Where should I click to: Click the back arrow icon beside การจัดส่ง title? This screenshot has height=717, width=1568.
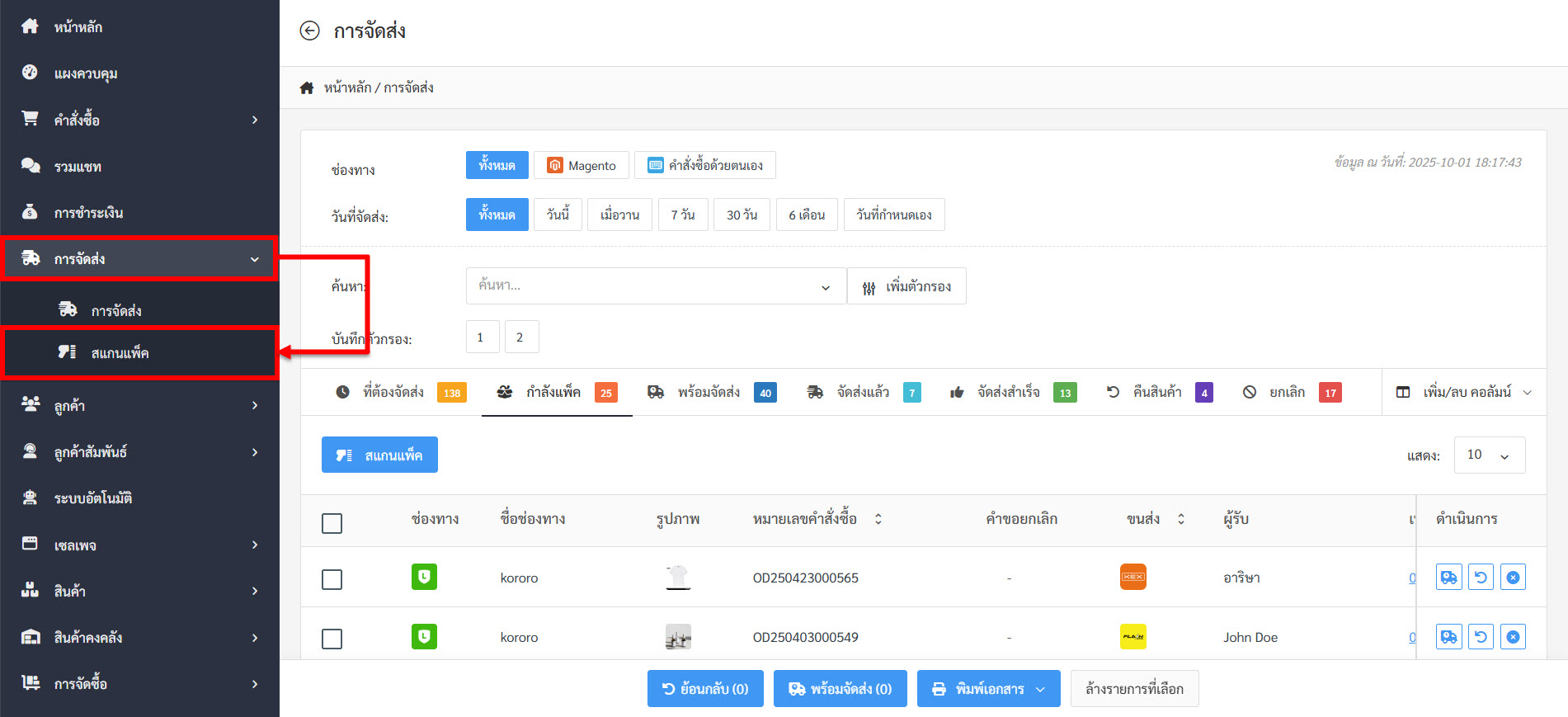click(x=309, y=31)
